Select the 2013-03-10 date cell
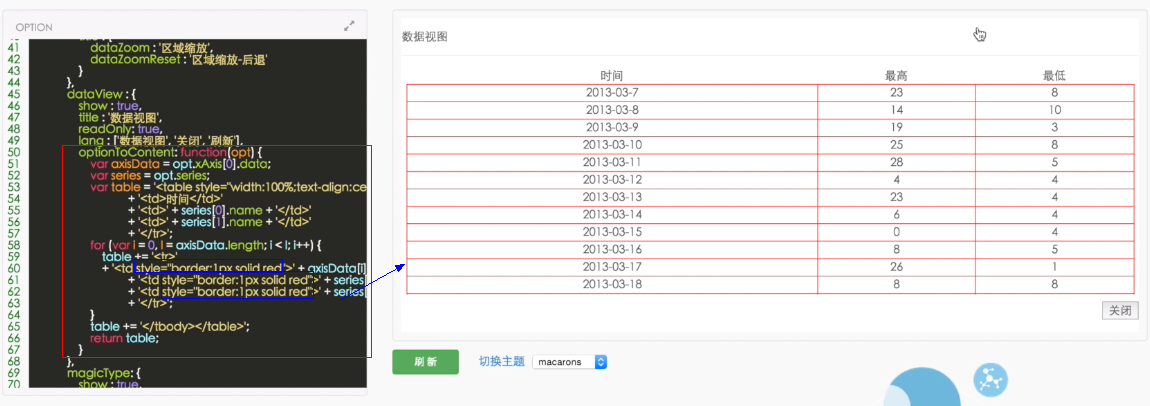Image resolution: width=1150 pixels, height=406 pixels. coord(612,145)
